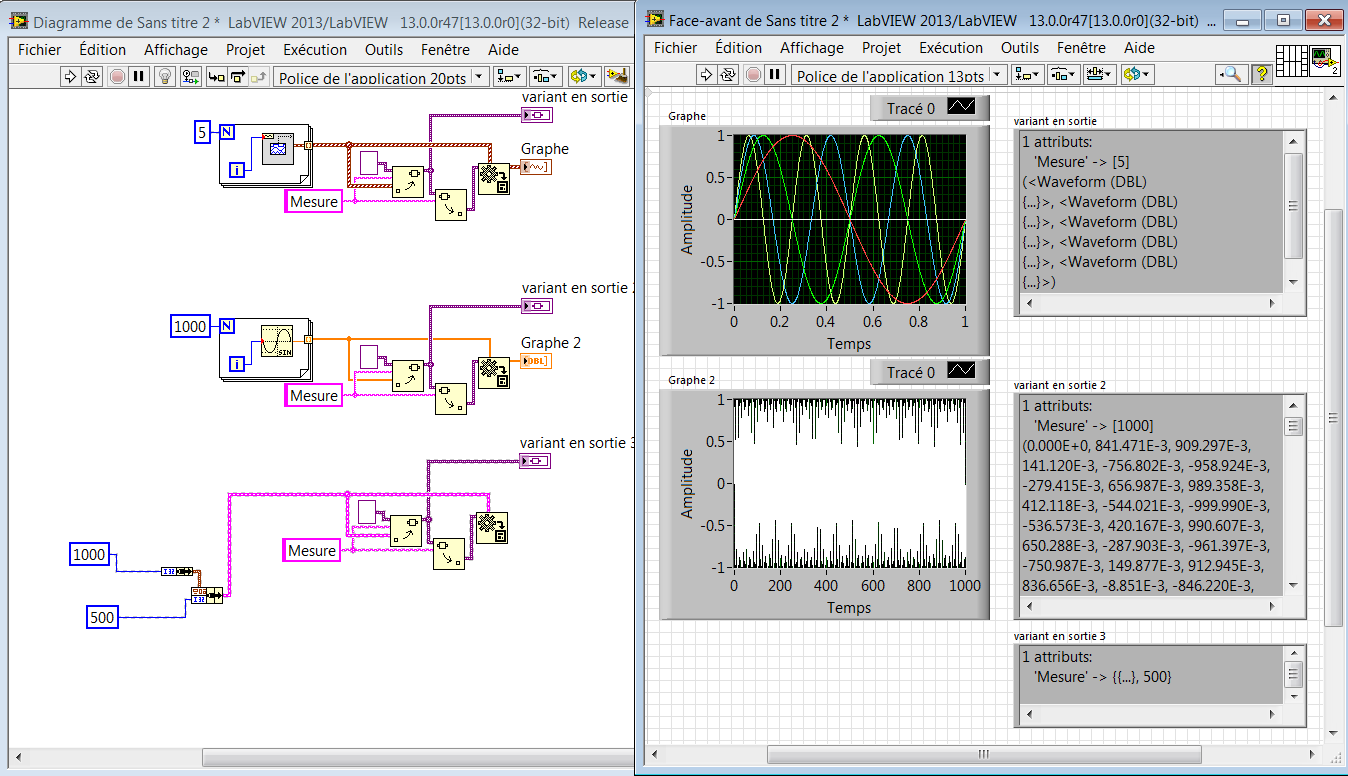Open the Exécution menu in the Diagramme window
This screenshot has height=776, width=1348.
coord(314,49)
